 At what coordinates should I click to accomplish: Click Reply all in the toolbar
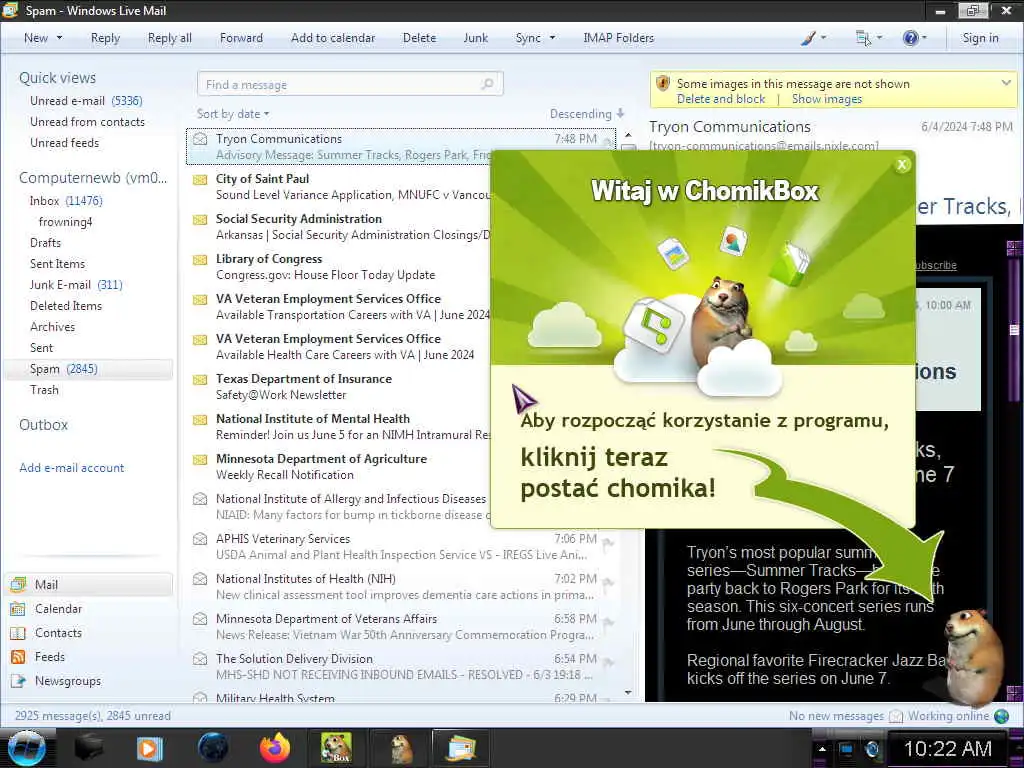(170, 38)
